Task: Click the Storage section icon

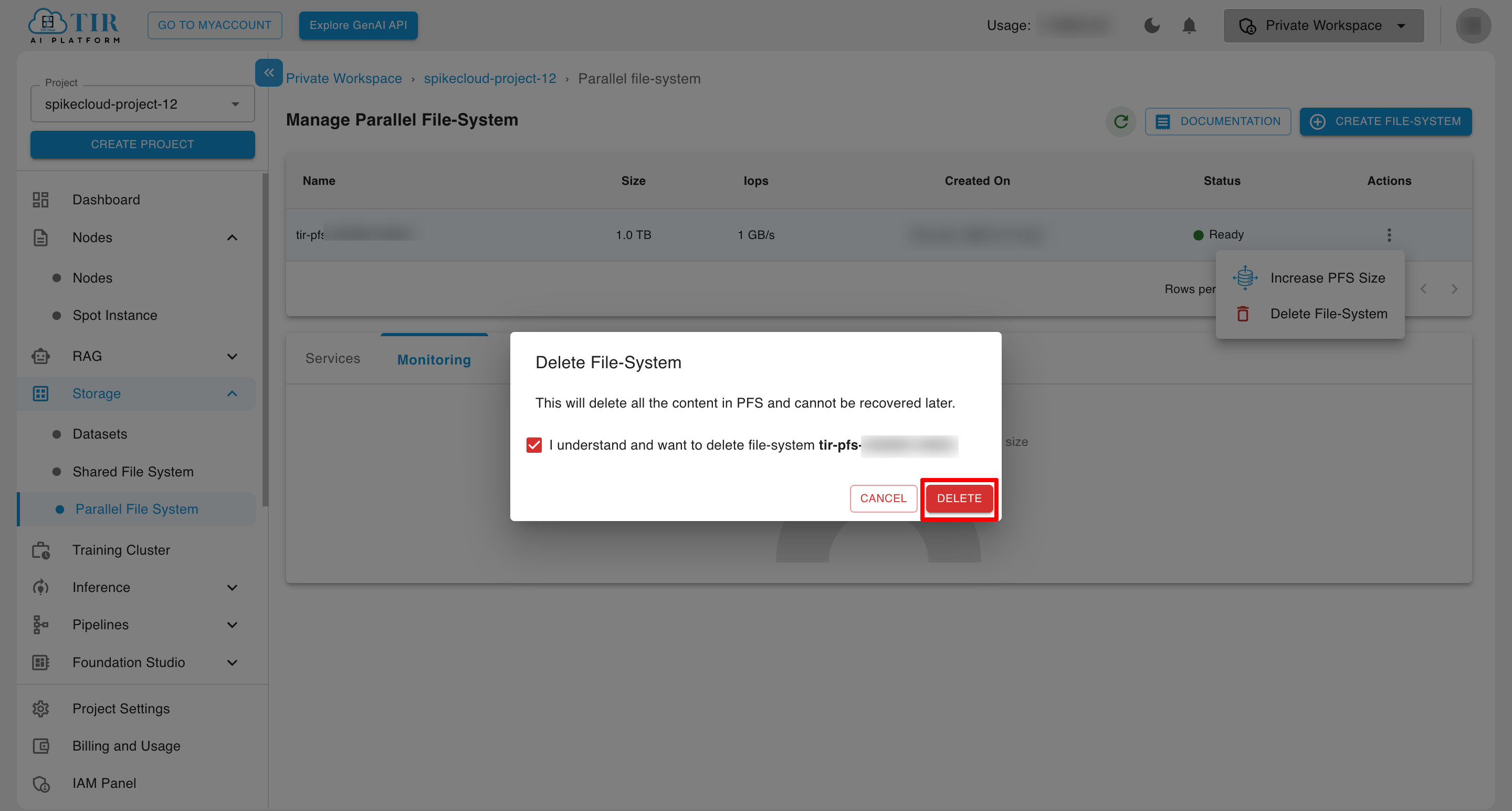Action: (x=40, y=393)
